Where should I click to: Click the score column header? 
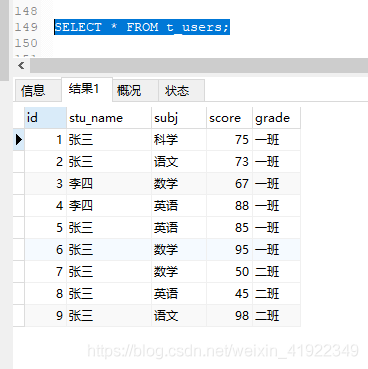tap(229, 118)
